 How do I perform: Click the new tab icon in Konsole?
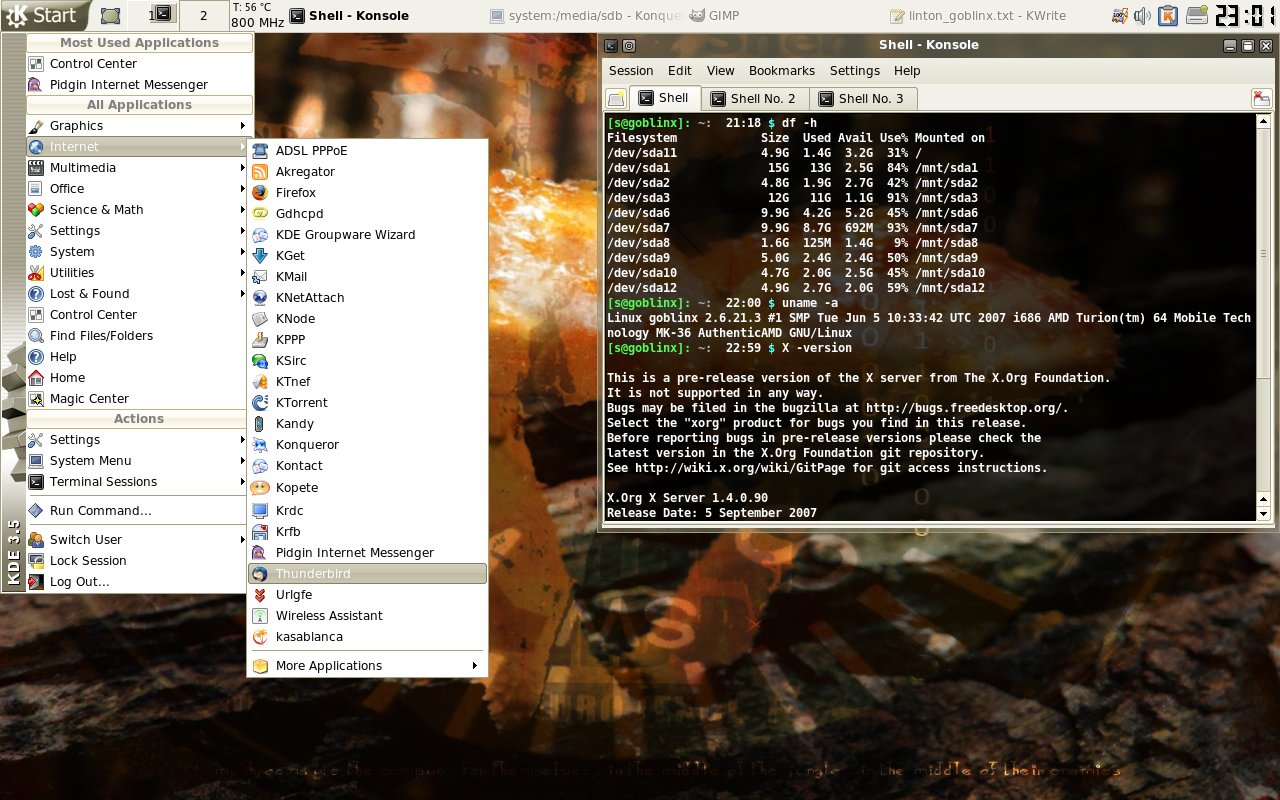pyautogui.click(x=616, y=98)
